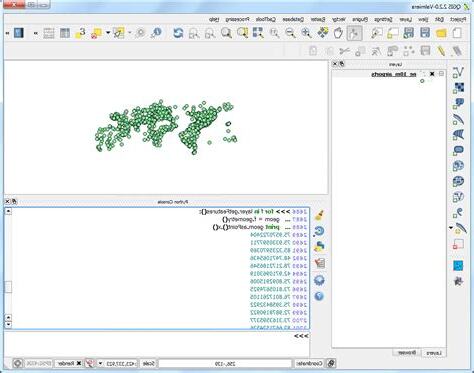The height and width of the screenshot is (373, 474).
Task: Select the Zoom Out magnifier tool
Action: pyautogui.click(x=290, y=33)
